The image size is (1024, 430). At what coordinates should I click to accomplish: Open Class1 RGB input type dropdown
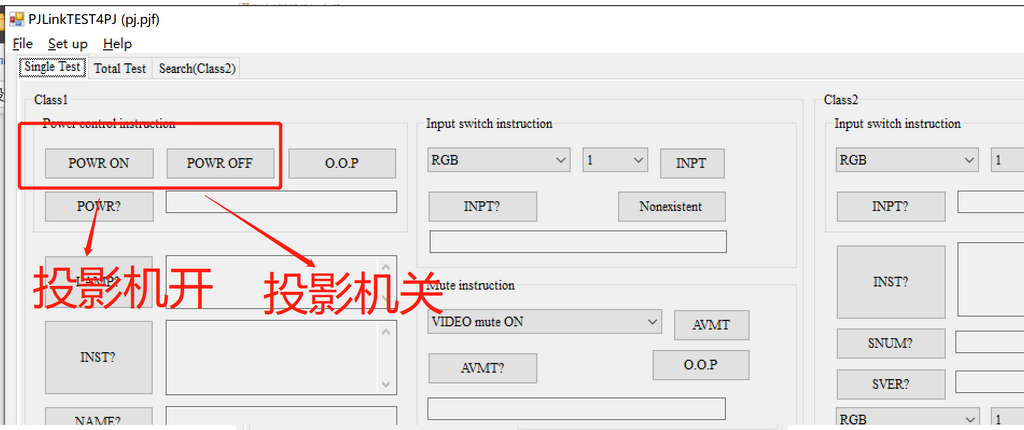click(x=500, y=160)
